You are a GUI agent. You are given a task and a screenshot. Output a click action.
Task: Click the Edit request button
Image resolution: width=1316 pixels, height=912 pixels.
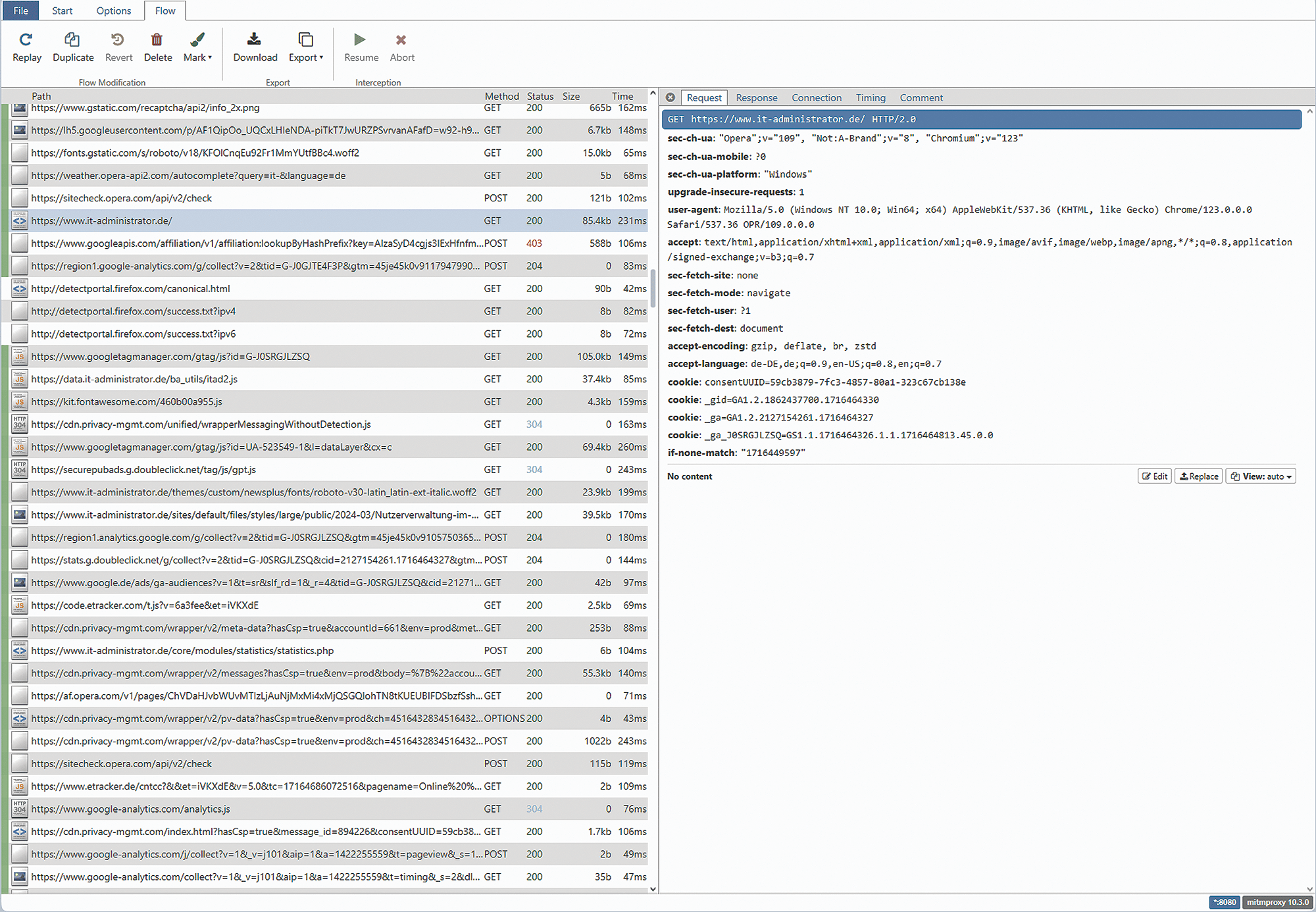(x=1155, y=476)
